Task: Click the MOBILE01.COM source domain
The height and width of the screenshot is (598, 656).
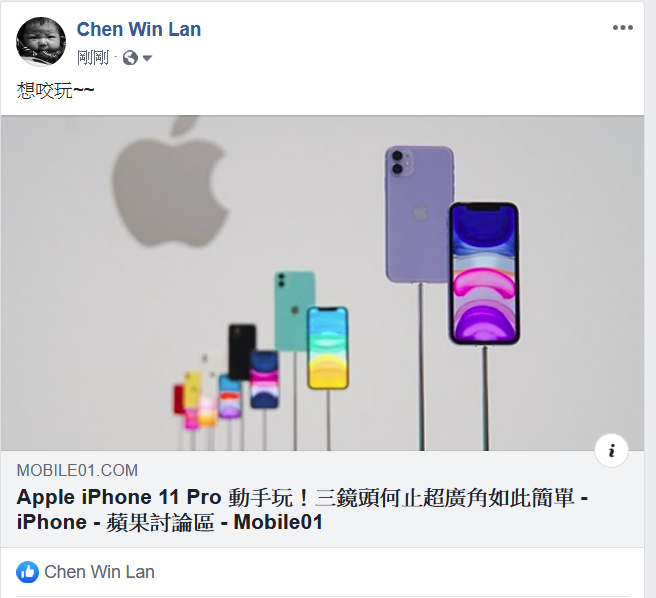Action: tap(77, 470)
